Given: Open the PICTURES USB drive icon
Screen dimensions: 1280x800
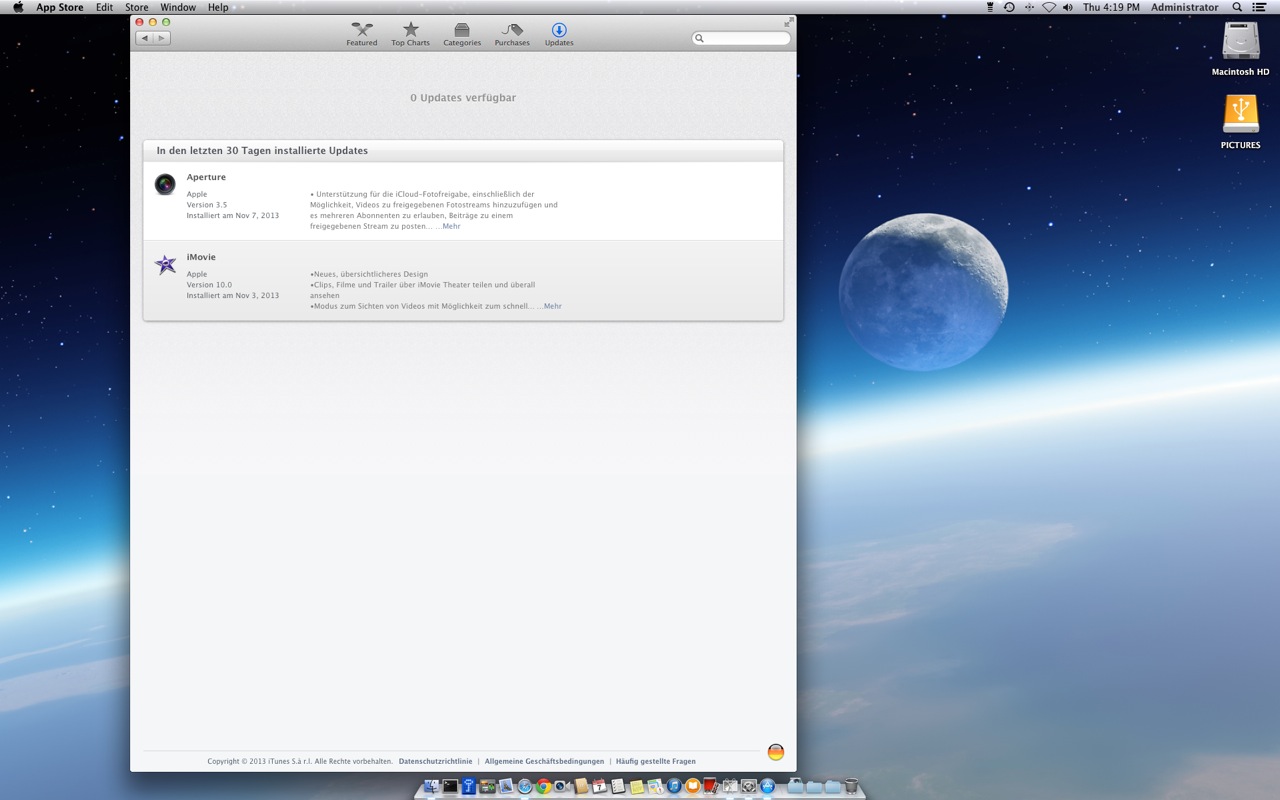Looking at the screenshot, I should point(1241,114).
